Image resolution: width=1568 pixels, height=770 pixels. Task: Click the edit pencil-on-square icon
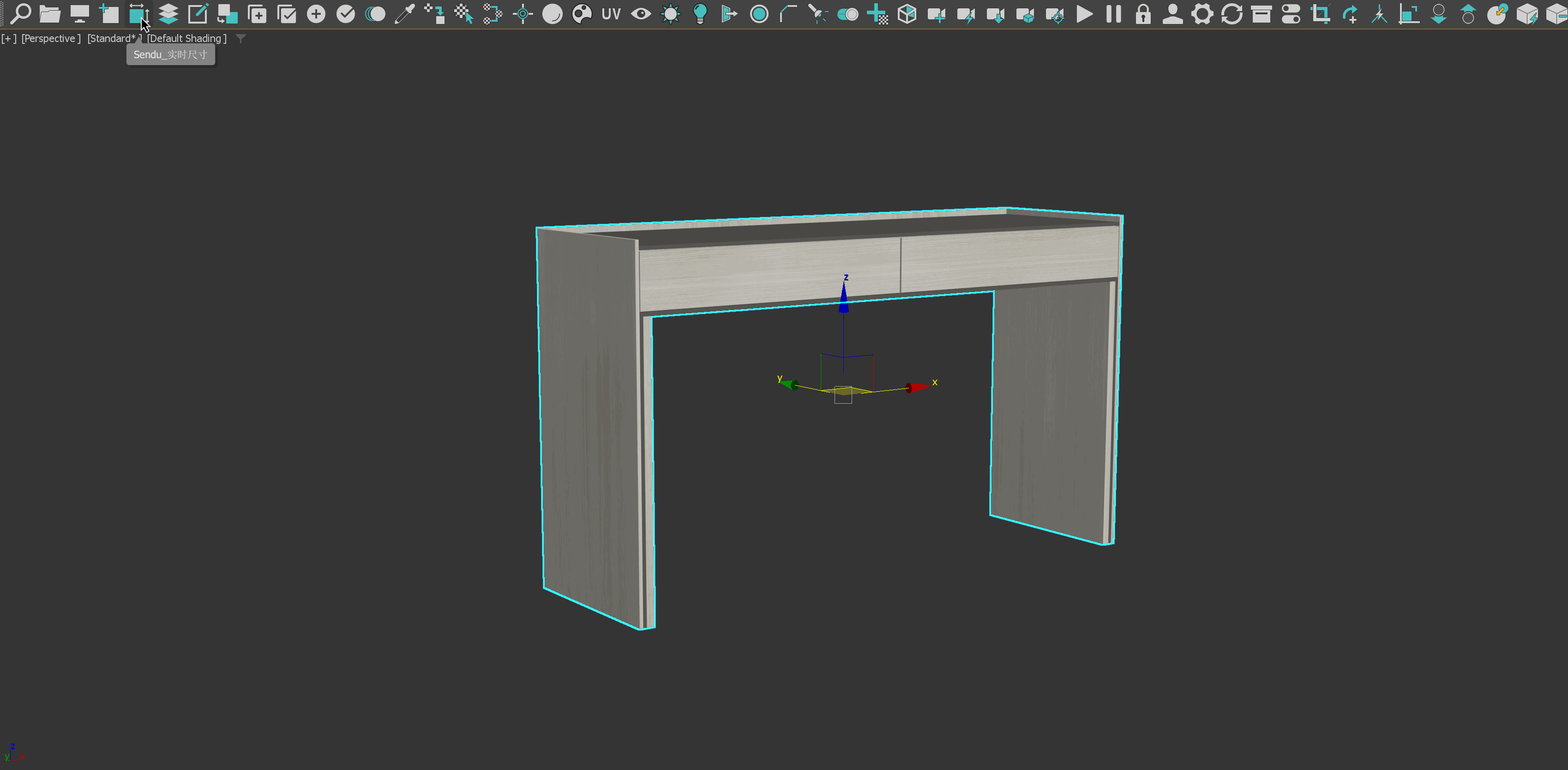coord(198,13)
